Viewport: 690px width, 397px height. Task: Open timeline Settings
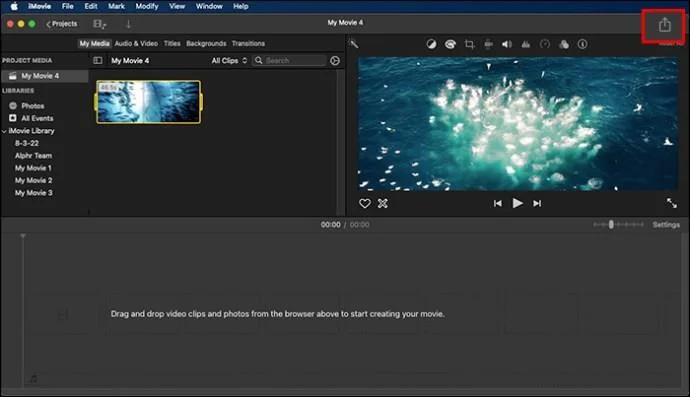click(x=666, y=225)
